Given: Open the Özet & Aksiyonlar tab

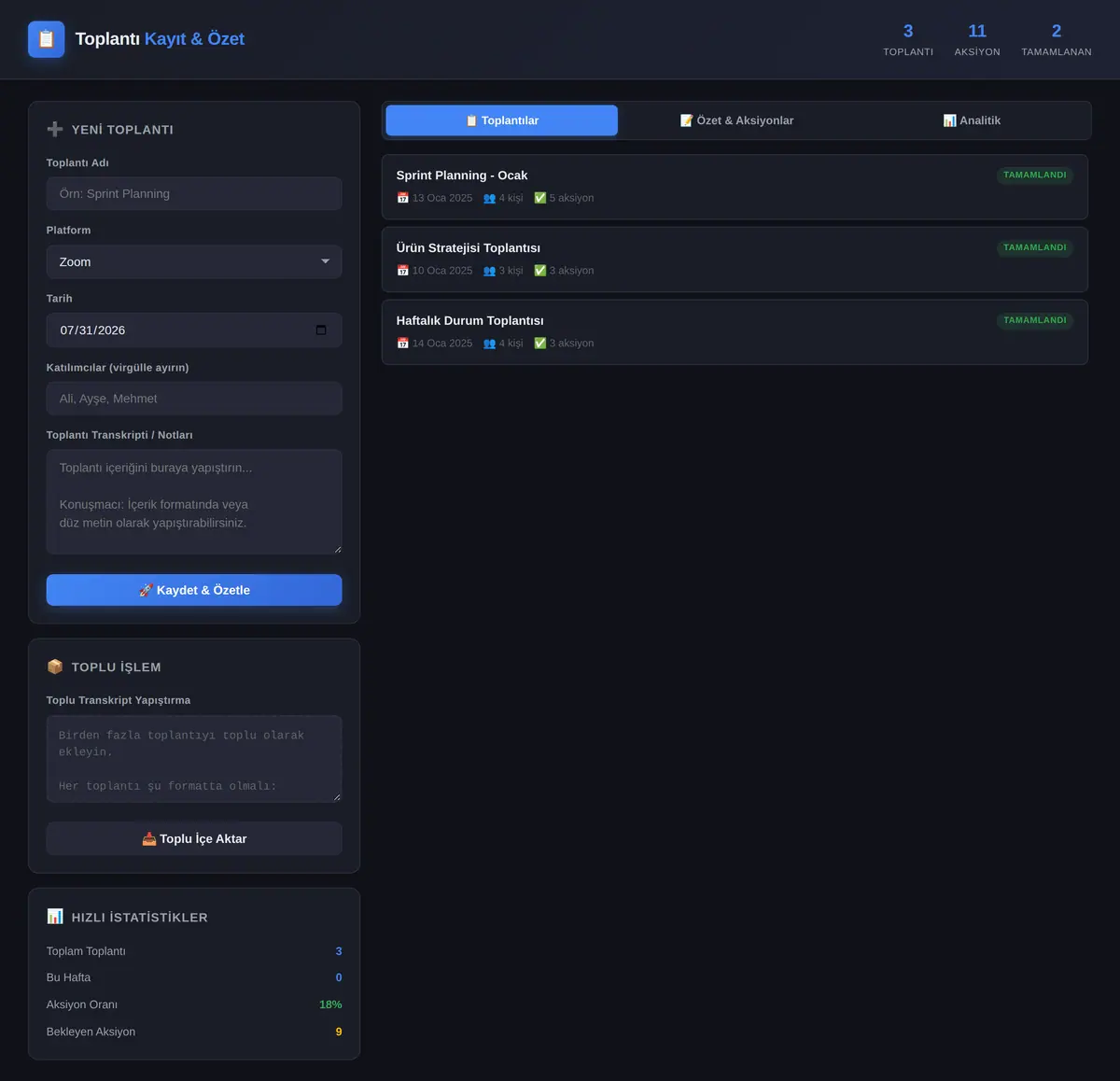Looking at the screenshot, I should (x=736, y=120).
